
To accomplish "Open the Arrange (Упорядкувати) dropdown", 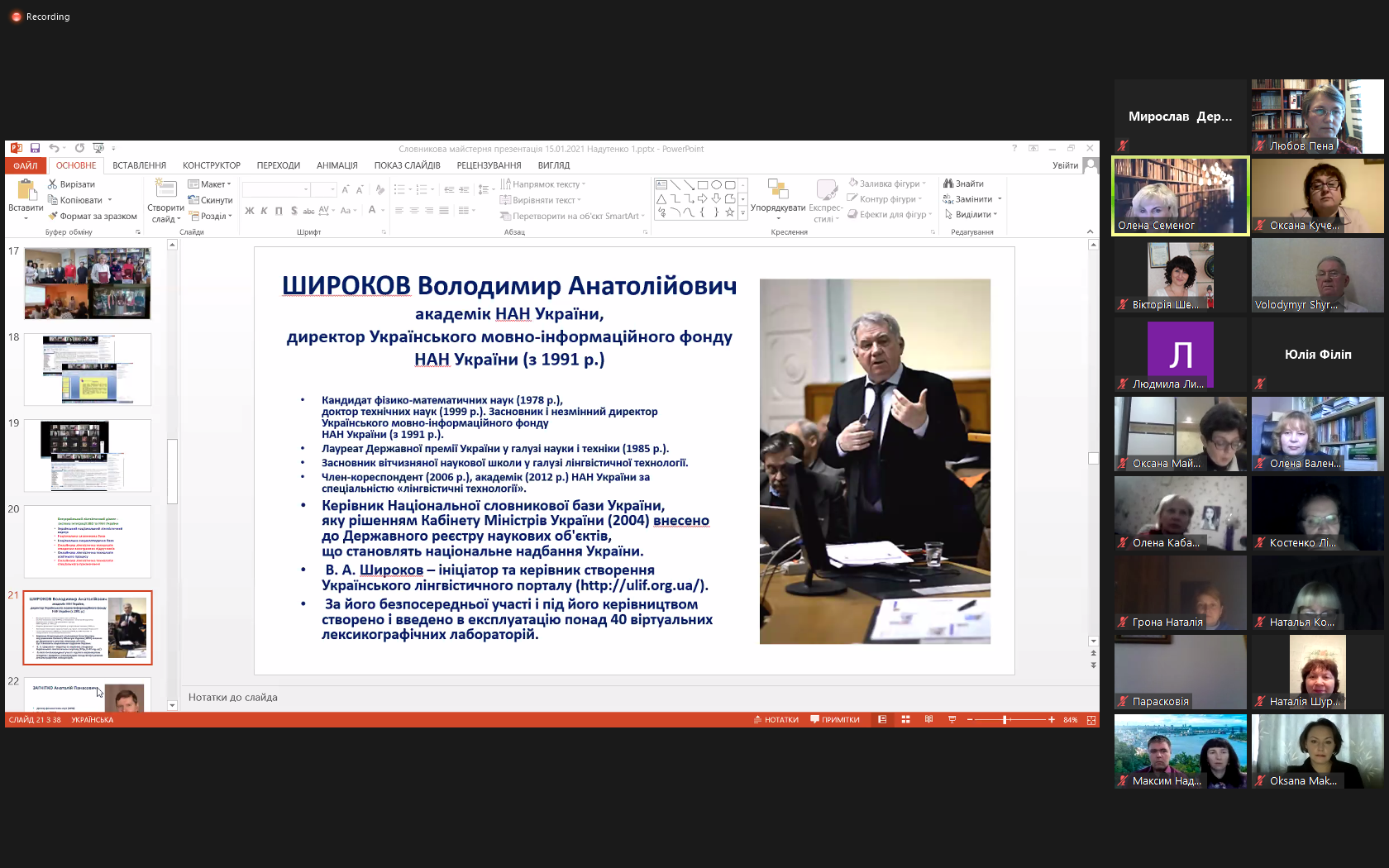I will (x=778, y=198).
